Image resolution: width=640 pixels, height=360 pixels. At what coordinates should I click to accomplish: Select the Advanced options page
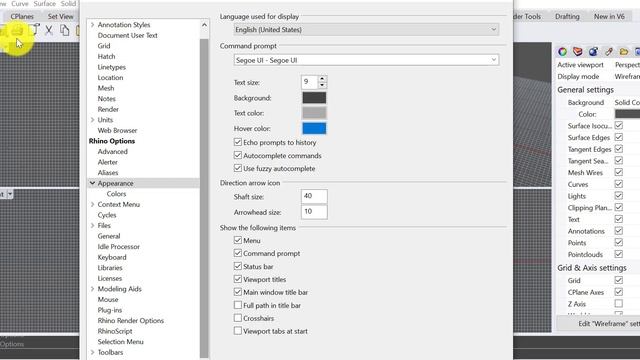click(x=113, y=151)
